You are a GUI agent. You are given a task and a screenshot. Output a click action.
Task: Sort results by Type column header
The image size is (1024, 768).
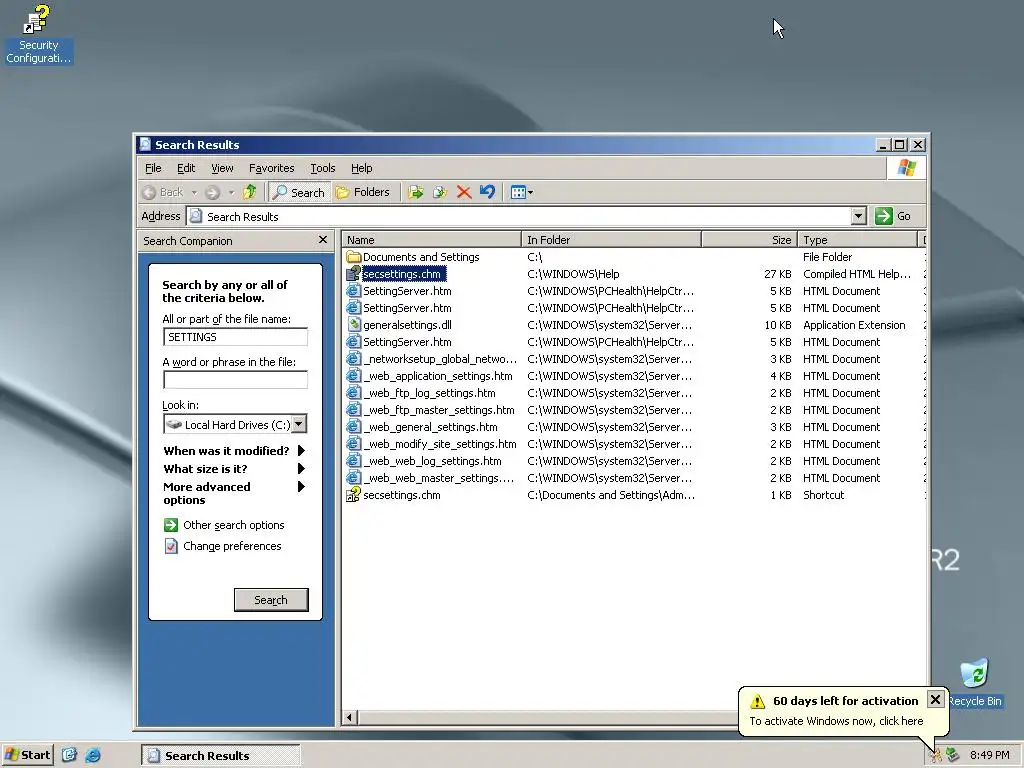coord(857,240)
